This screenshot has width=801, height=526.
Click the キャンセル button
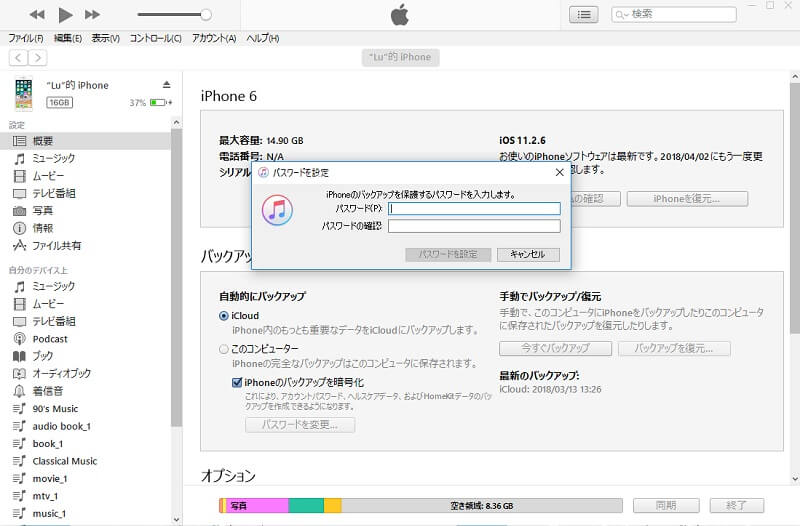tap(528, 254)
